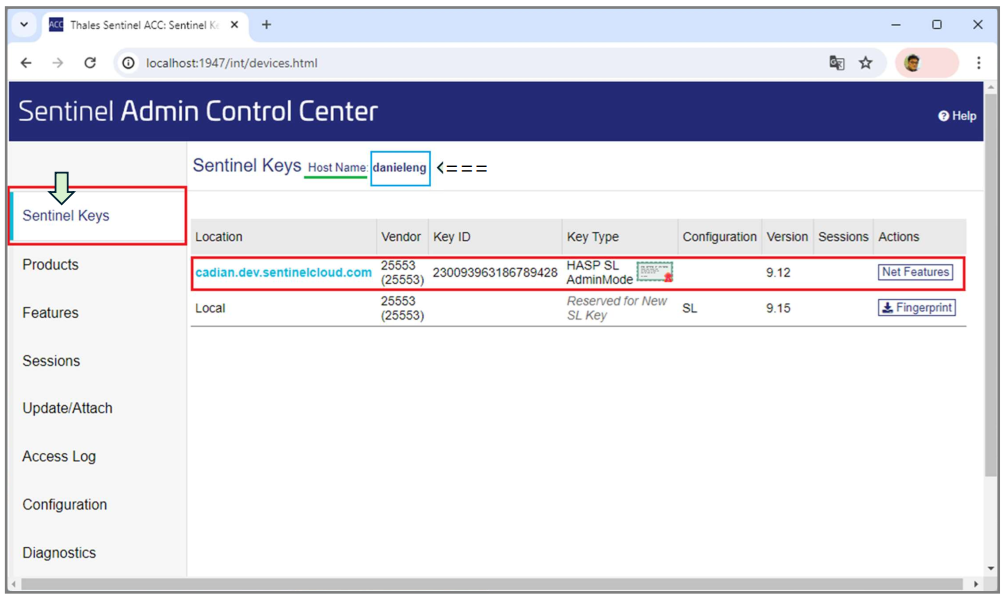
Task: Open the Access Log page
Action: pos(59,456)
